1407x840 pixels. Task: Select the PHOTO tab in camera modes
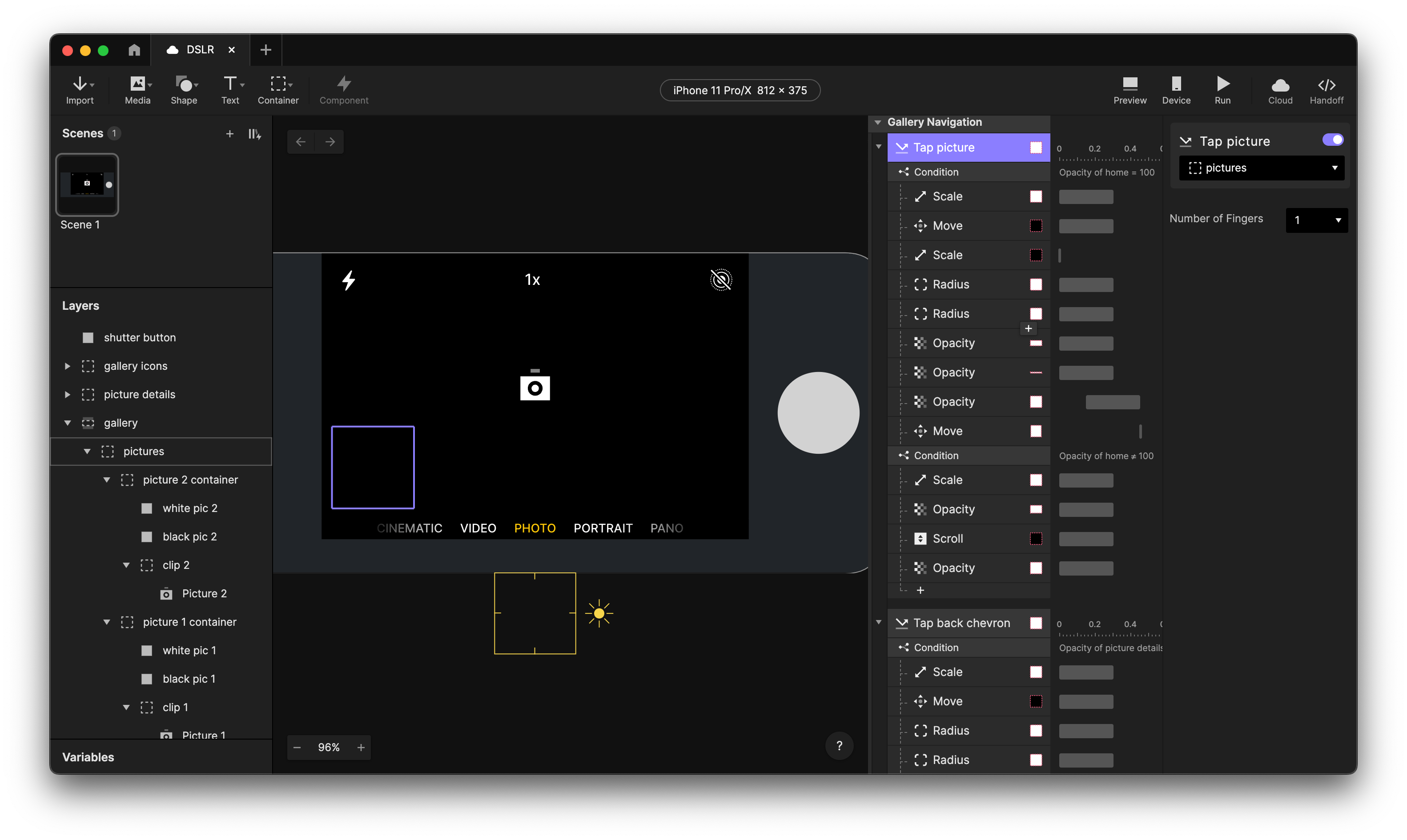tap(534, 527)
